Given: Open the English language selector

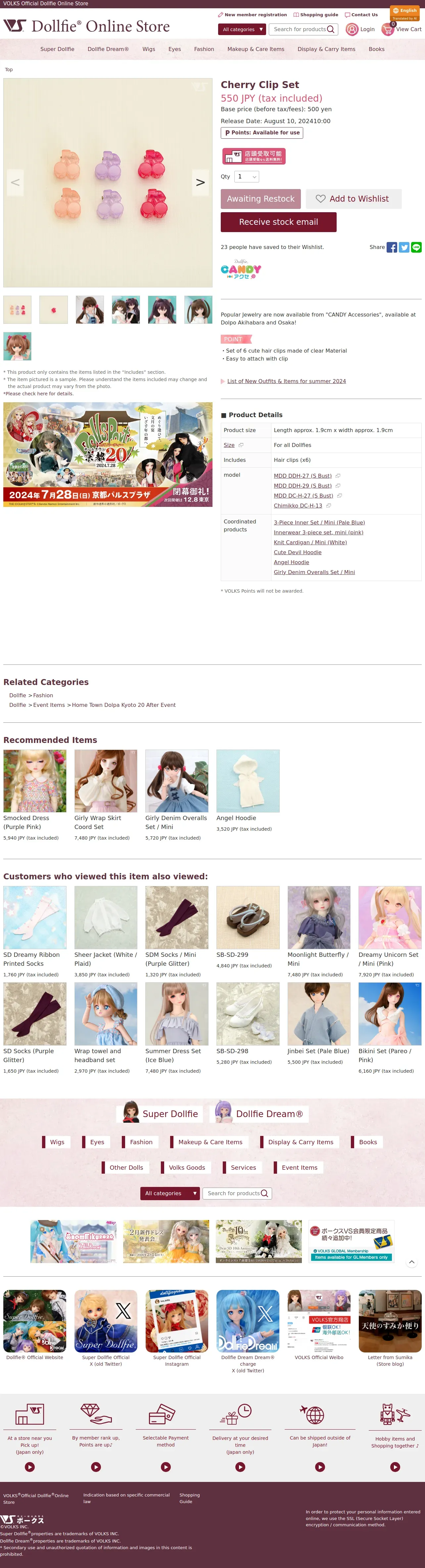Looking at the screenshot, I should (x=404, y=10).
